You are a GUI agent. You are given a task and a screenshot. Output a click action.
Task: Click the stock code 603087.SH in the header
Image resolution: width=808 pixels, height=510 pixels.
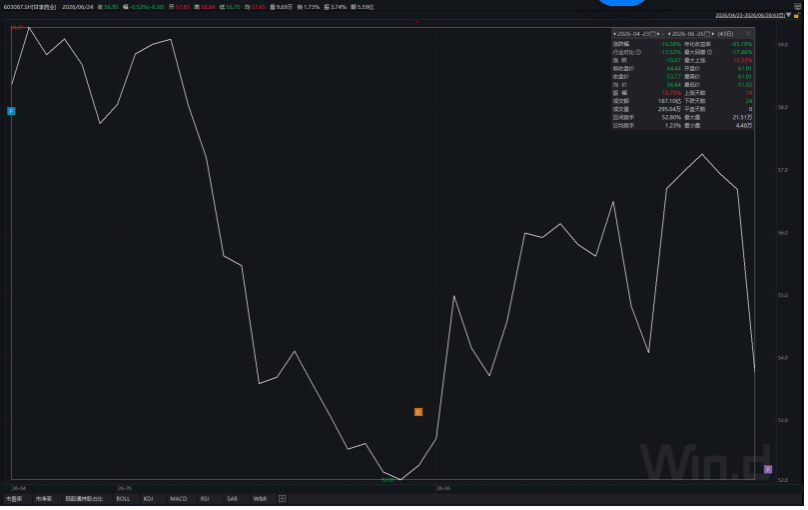(x=16, y=7)
